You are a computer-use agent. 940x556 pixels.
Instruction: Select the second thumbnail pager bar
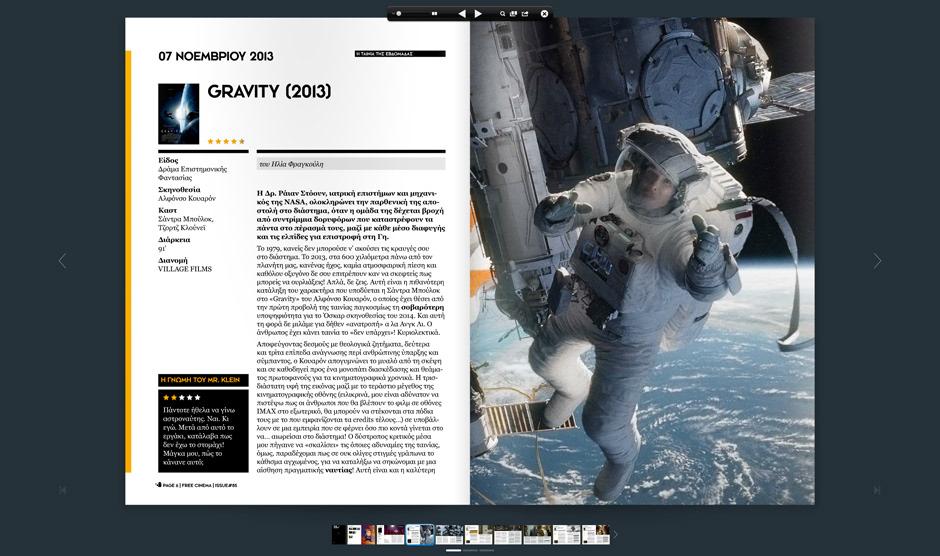click(470, 551)
